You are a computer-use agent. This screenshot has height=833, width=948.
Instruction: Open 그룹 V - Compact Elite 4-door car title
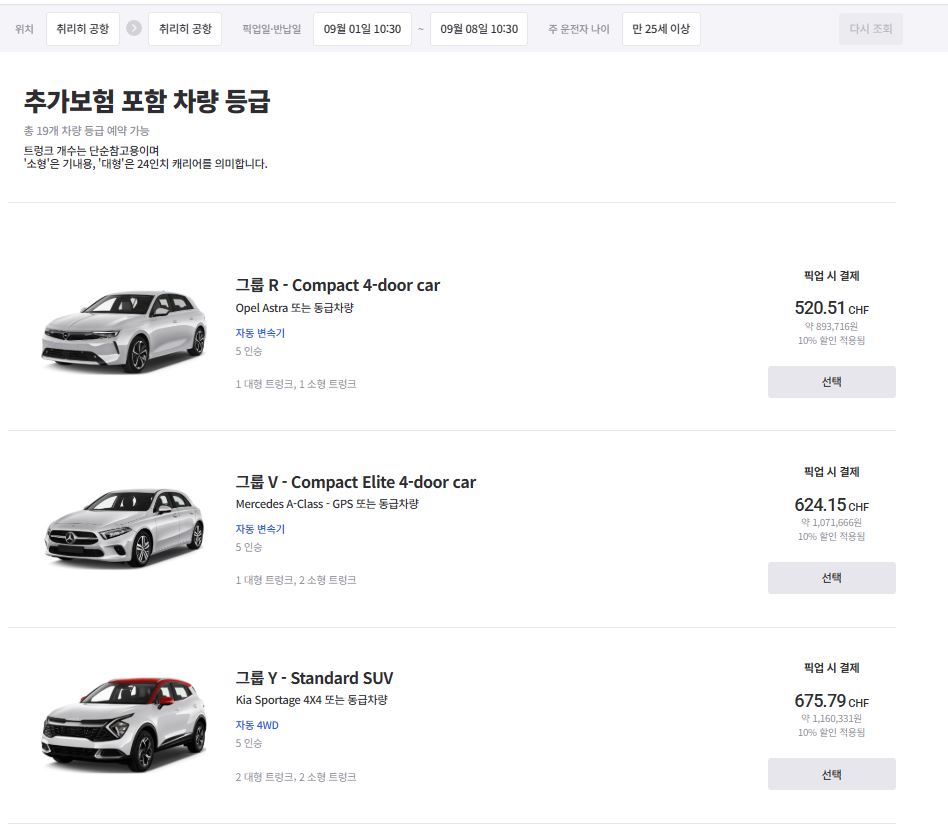click(355, 482)
